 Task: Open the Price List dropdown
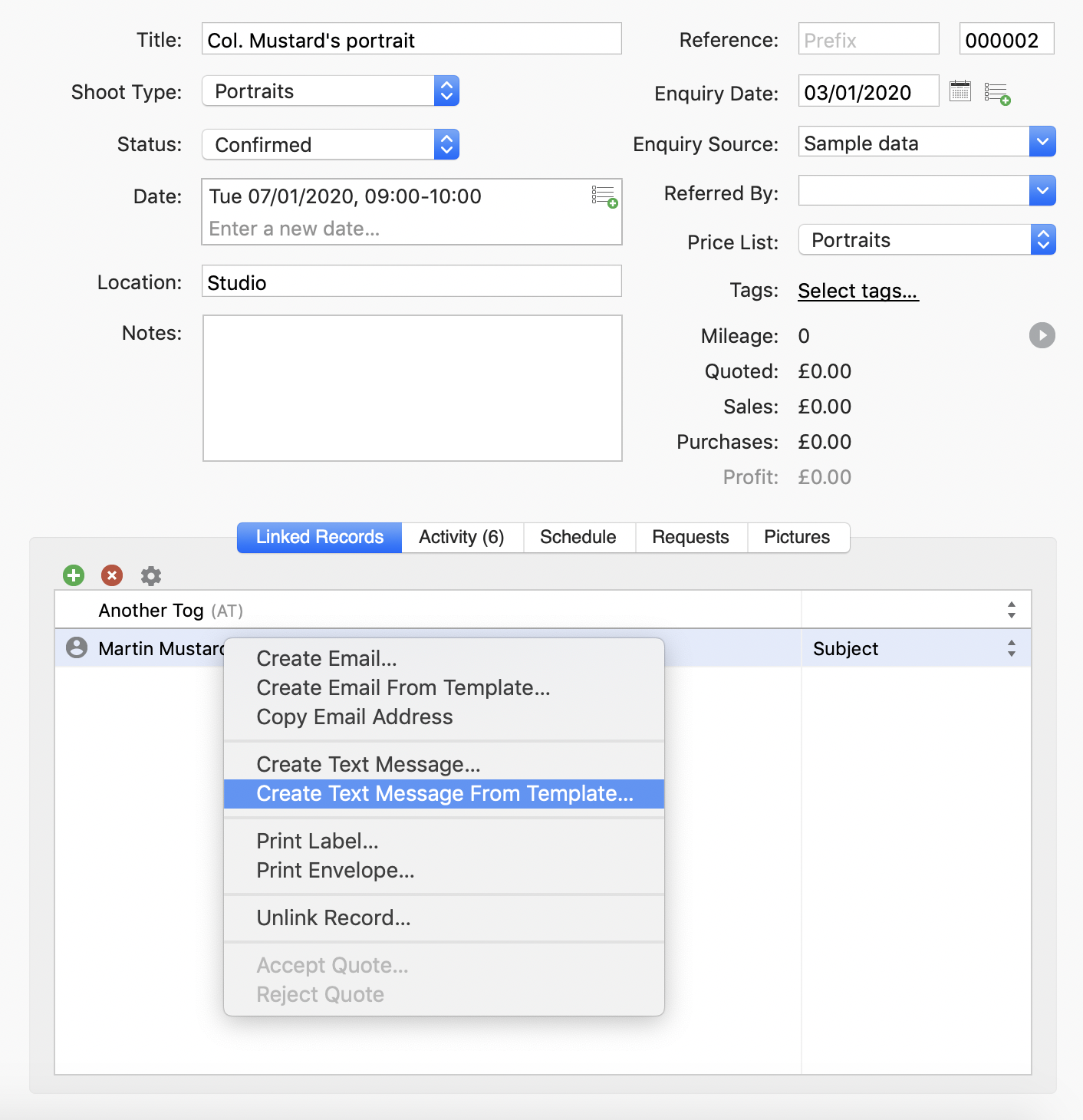(x=927, y=240)
